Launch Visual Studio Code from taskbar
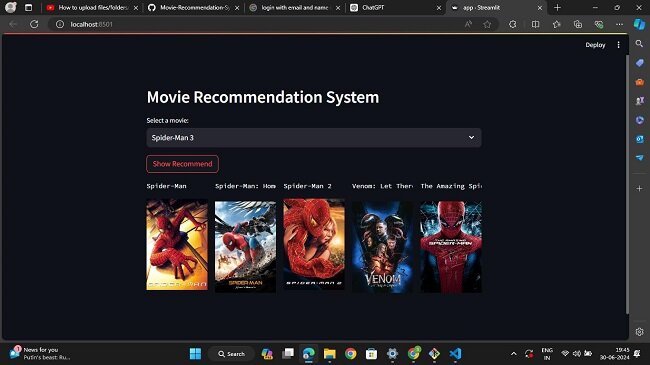 pos(455,353)
